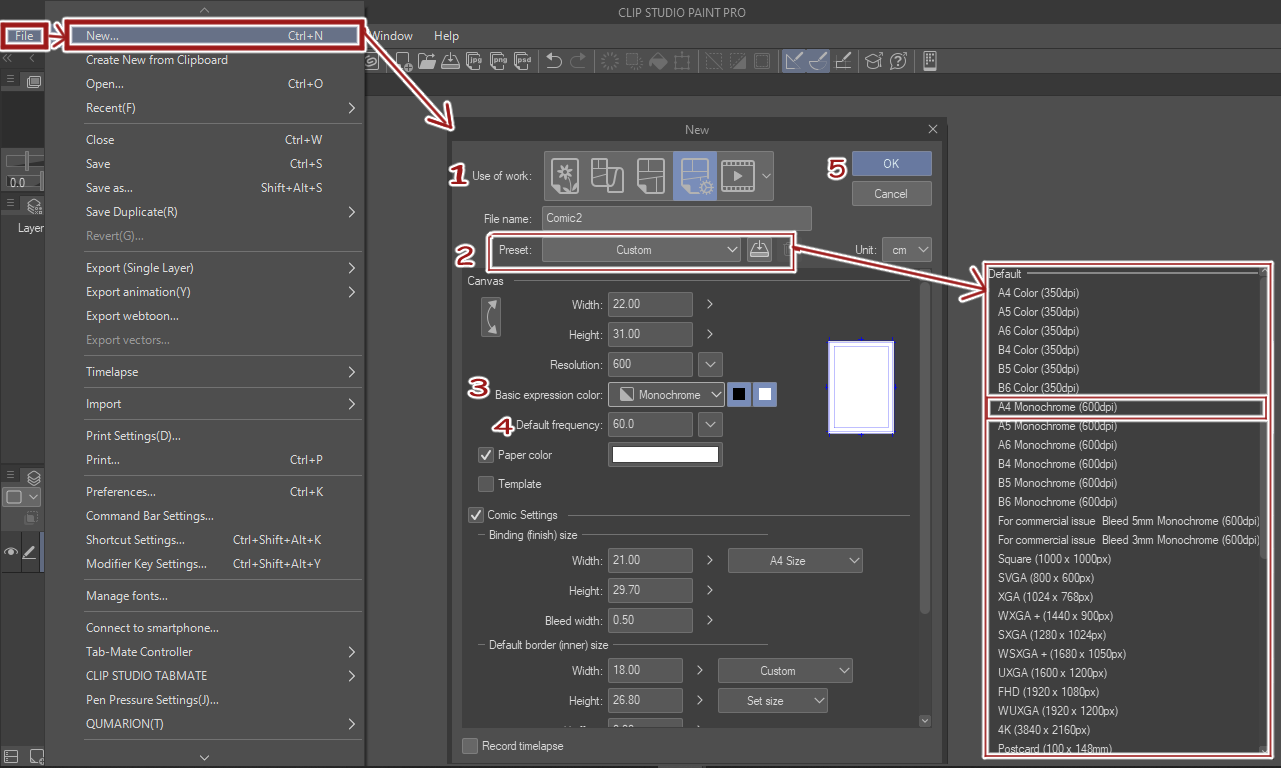Click the smartphone connect toolbar icon
Image resolution: width=1281 pixels, height=768 pixels.
coord(930,61)
